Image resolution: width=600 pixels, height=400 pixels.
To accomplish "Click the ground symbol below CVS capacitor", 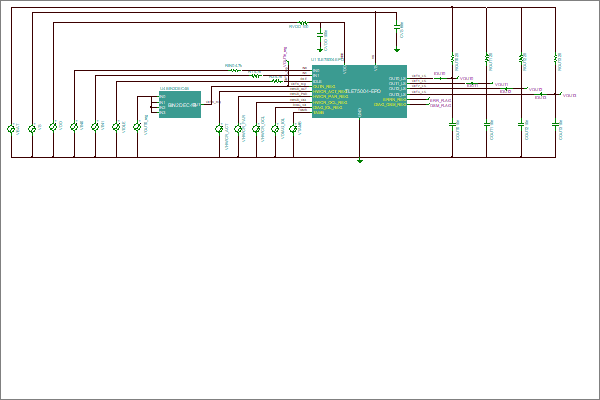I will click(x=397, y=50).
